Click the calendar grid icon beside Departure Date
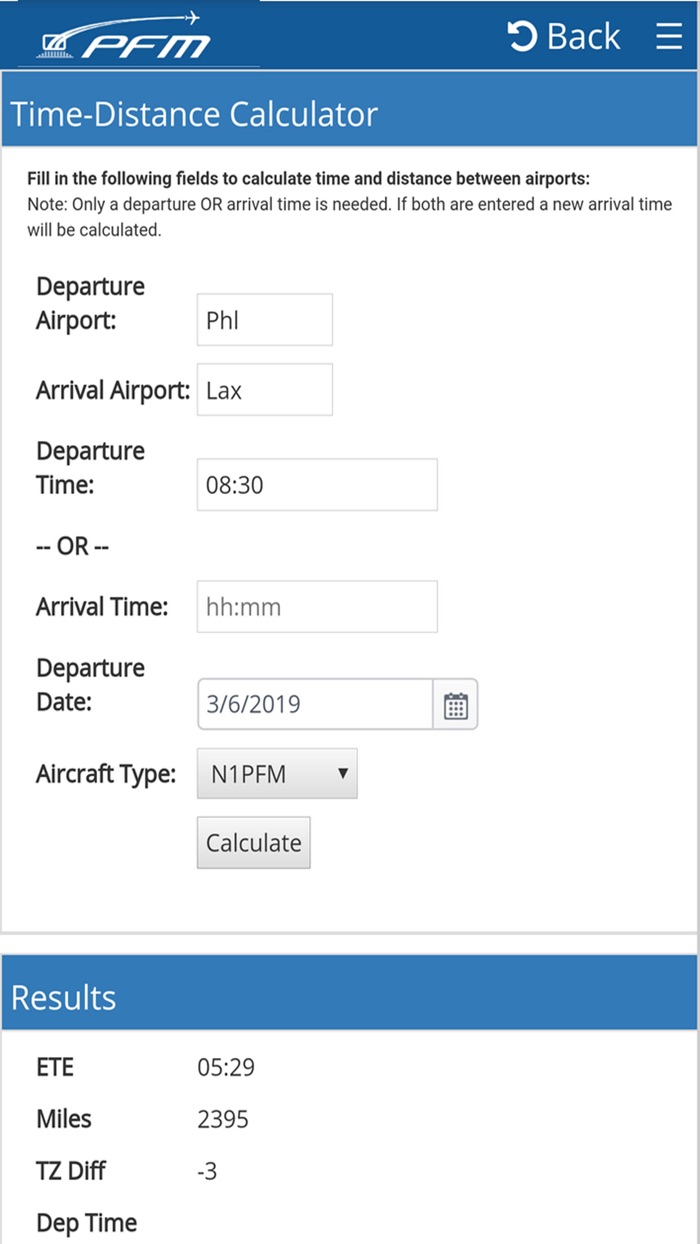The height and width of the screenshot is (1244, 700). pos(455,704)
